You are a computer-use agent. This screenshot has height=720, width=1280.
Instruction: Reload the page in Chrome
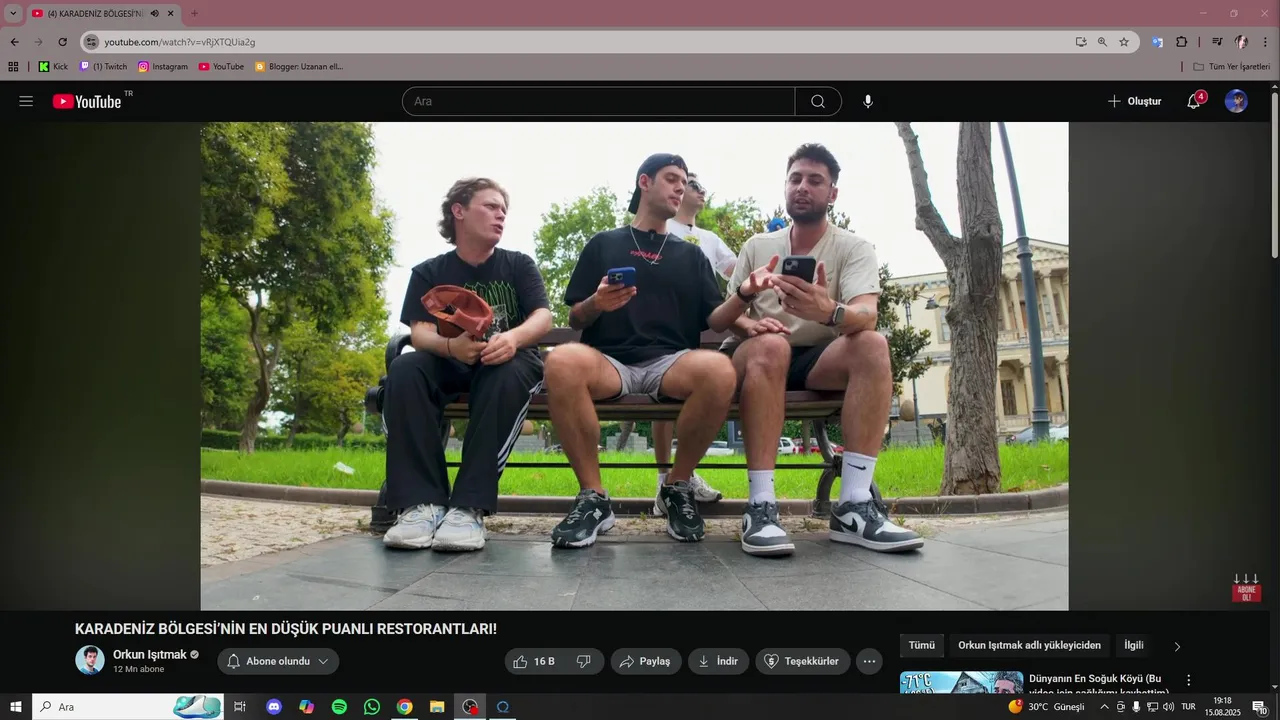(62, 42)
